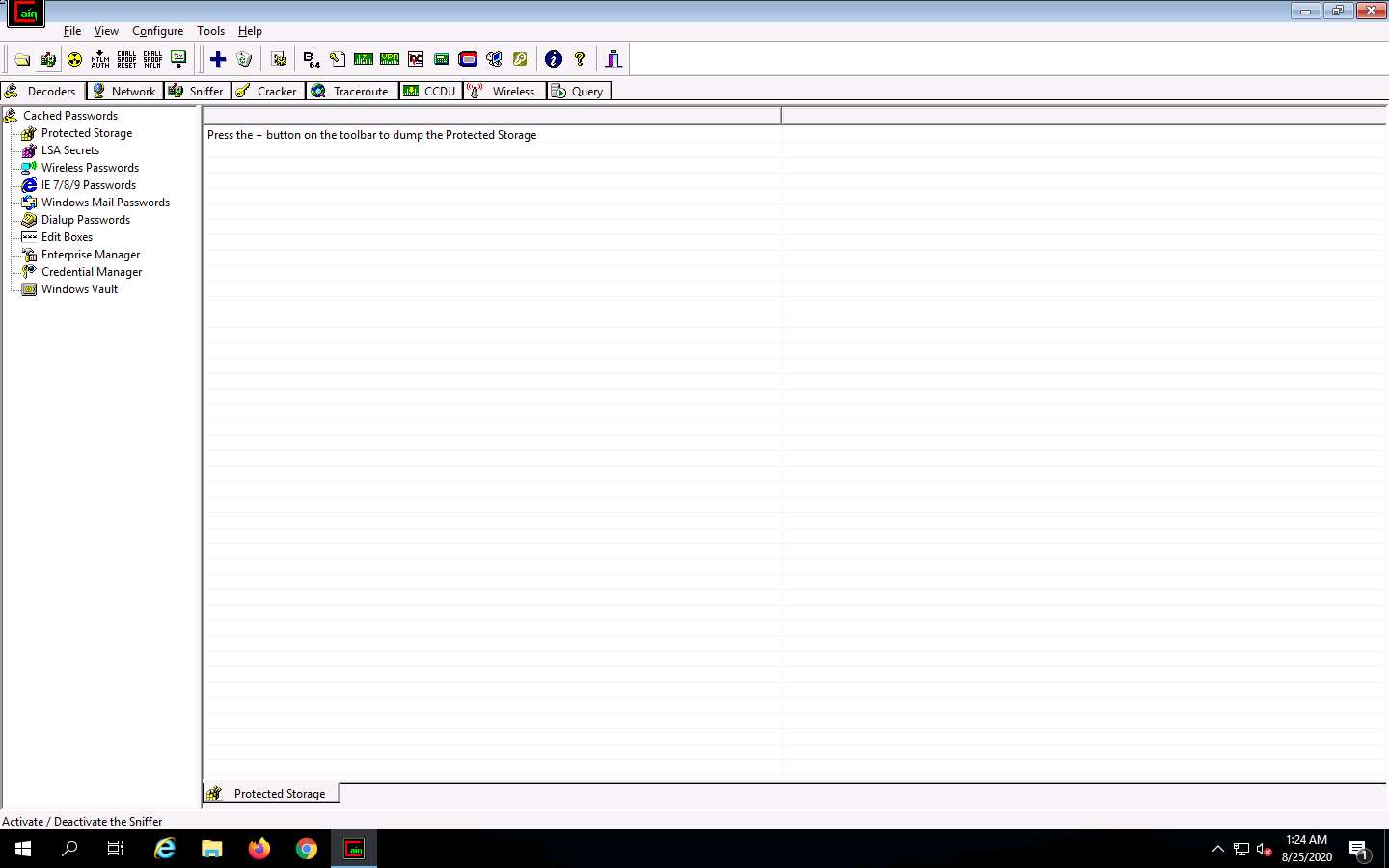Open the Remote Desktop password decoder icon
Image resolution: width=1389 pixels, height=868 pixels.
tap(494, 60)
